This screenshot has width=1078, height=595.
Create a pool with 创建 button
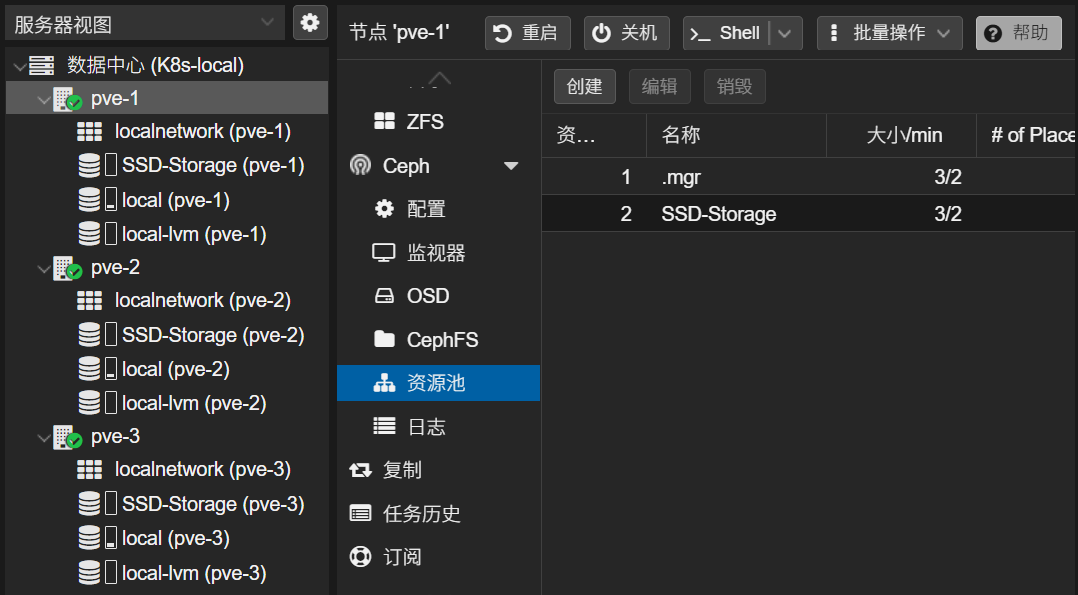pyautogui.click(x=584, y=86)
